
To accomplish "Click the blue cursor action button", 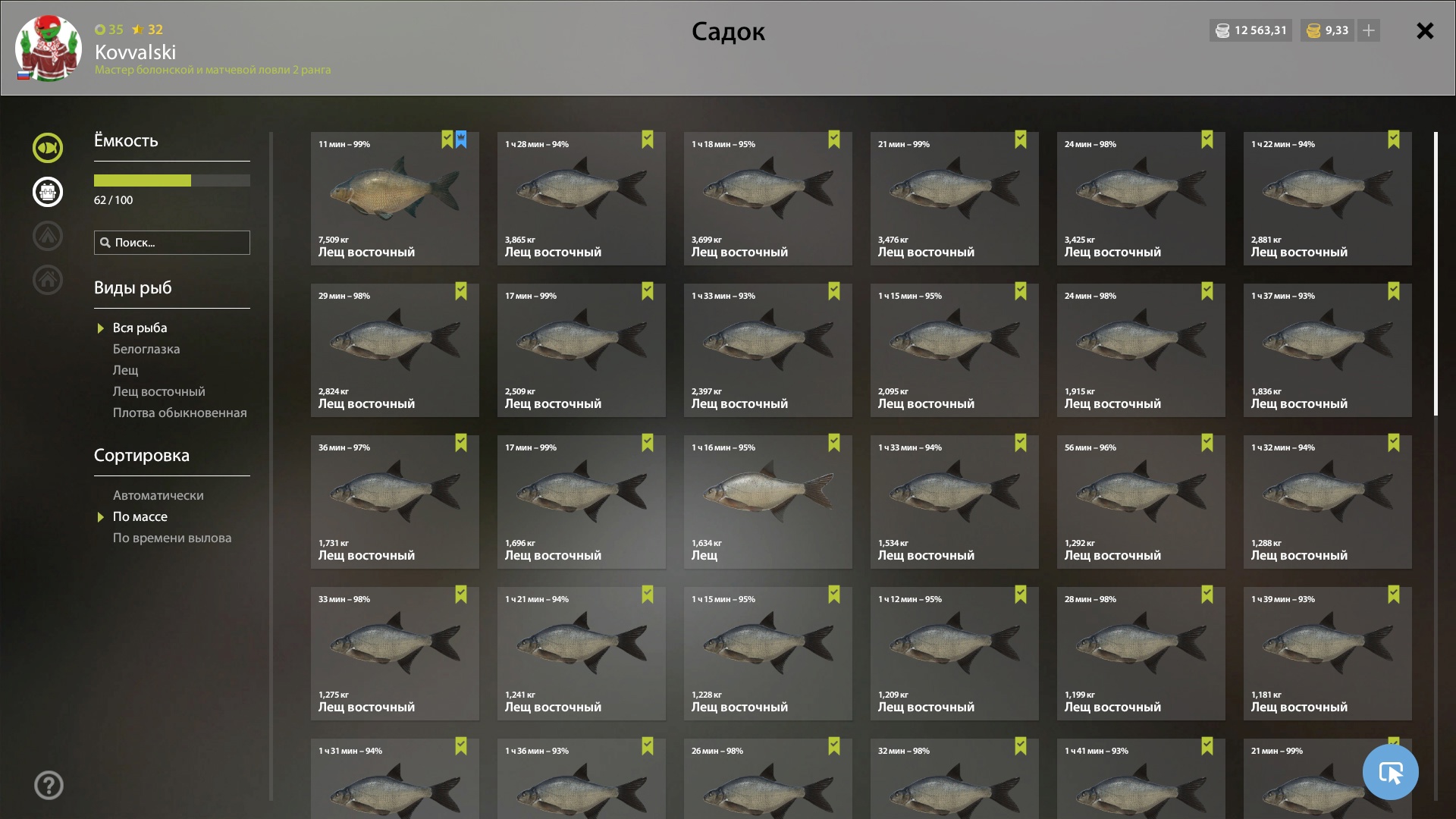I will pos(1390,772).
